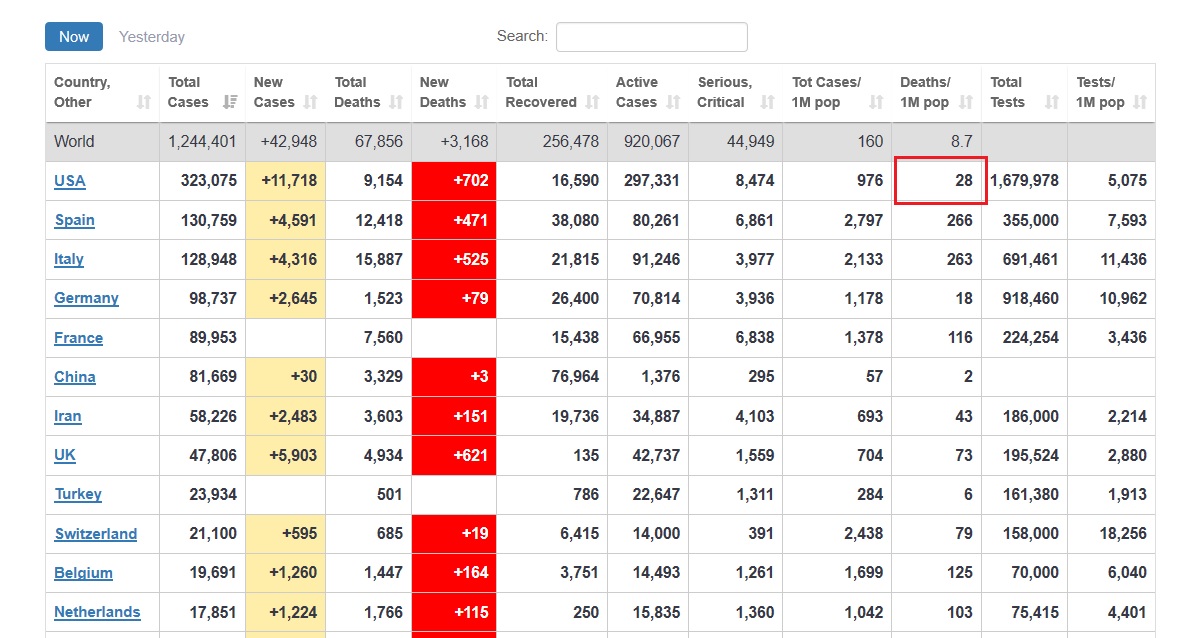
Task: Sort by Total Tests column icon
Action: (x=1052, y=102)
